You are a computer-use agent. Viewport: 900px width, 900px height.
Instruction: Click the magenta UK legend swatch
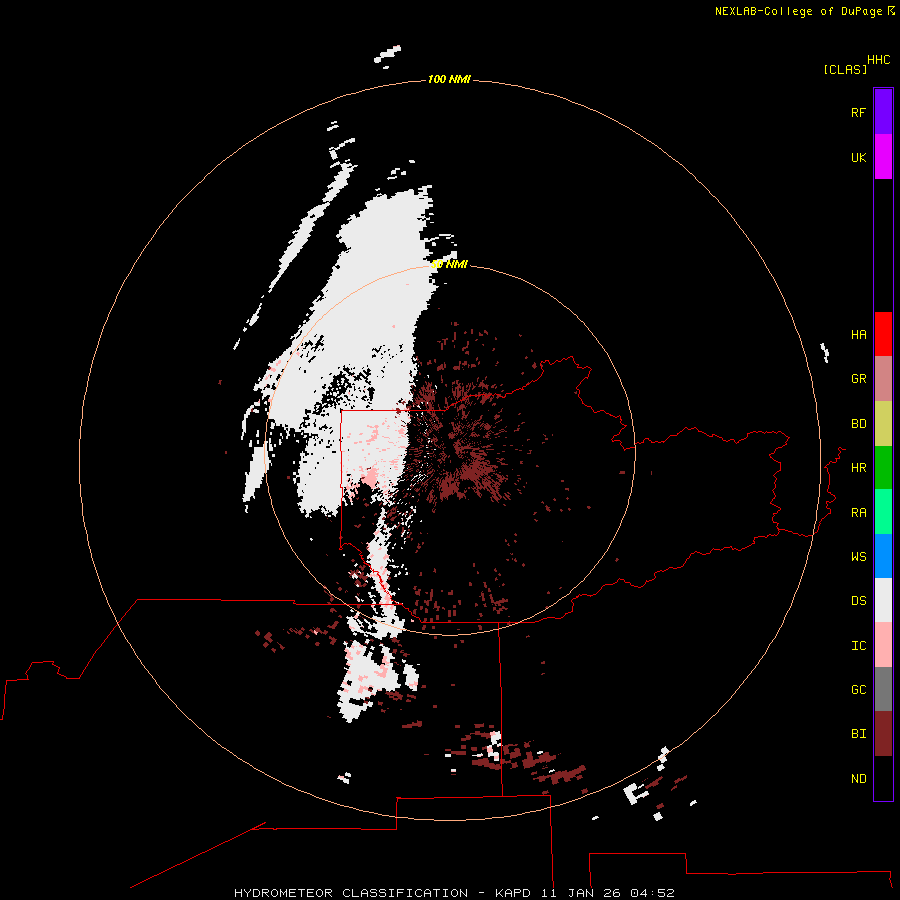click(x=883, y=157)
